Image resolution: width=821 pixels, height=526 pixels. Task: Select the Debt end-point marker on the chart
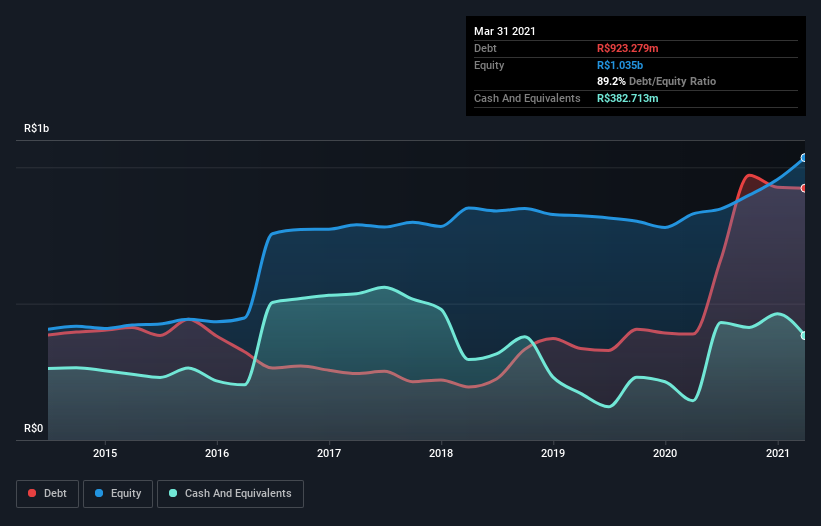point(804,188)
